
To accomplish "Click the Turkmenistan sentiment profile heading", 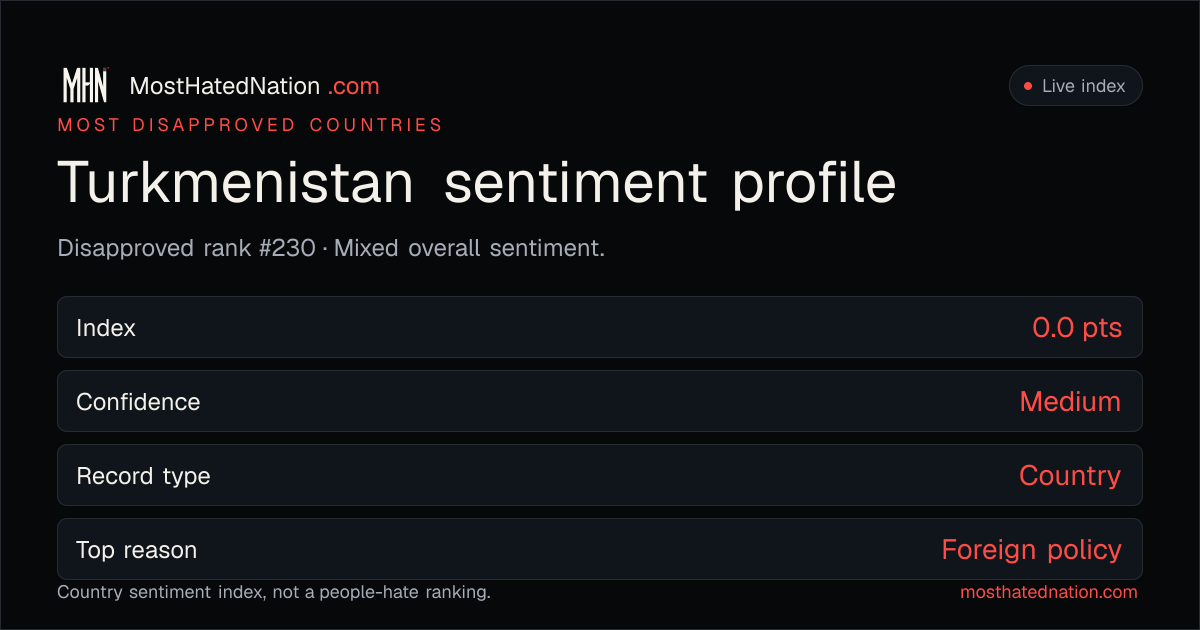I will [477, 182].
